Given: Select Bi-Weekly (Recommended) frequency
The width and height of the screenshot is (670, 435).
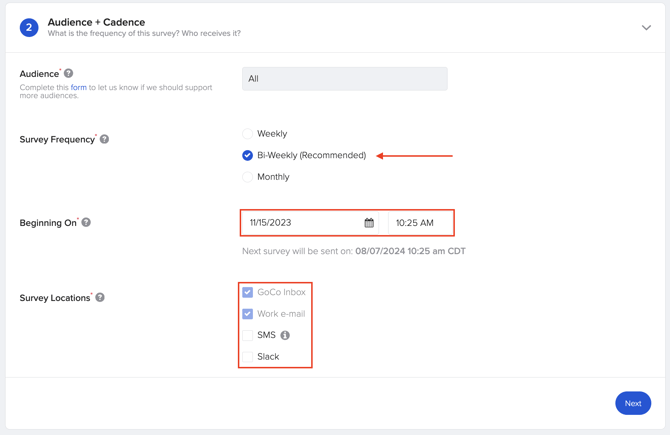Looking at the screenshot, I should tap(247, 155).
